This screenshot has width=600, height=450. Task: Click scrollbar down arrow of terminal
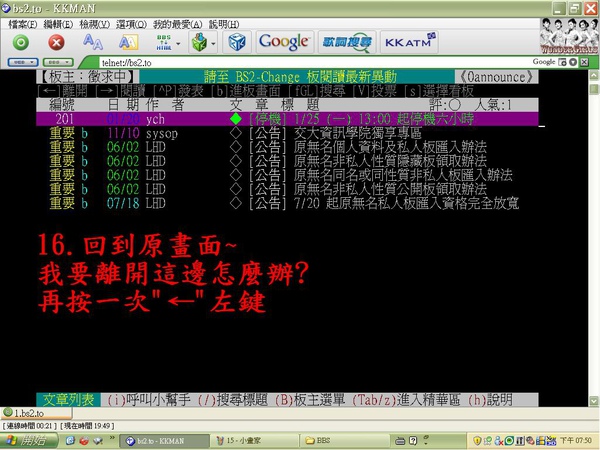tap(594, 401)
